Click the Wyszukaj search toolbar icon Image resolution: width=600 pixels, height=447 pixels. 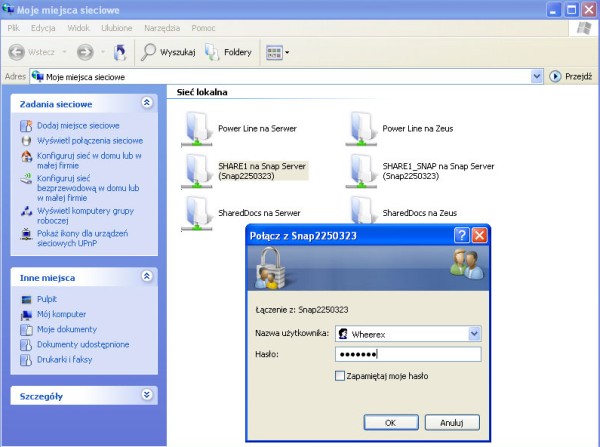click(149, 51)
